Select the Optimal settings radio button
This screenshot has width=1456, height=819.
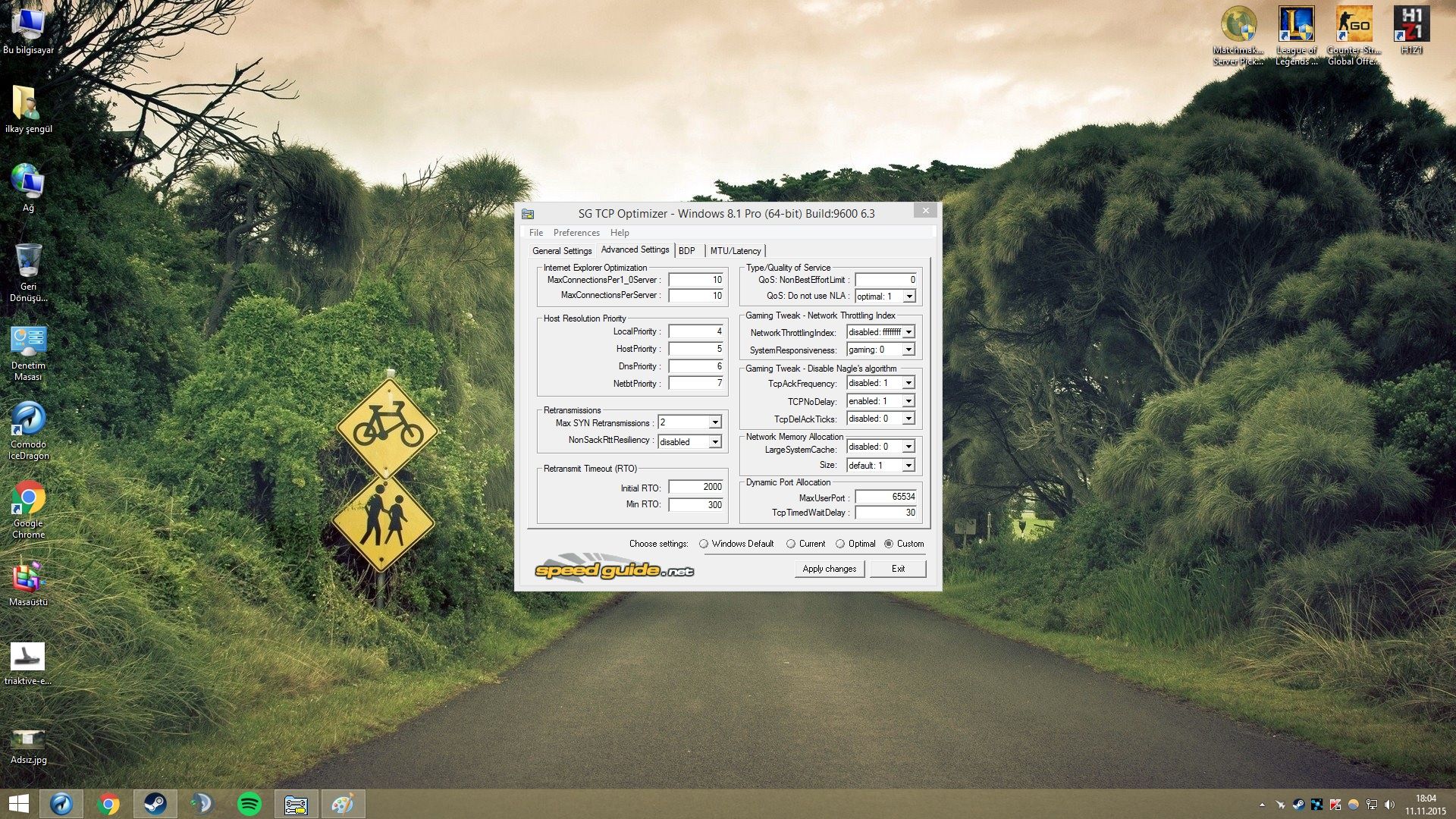pyautogui.click(x=840, y=544)
